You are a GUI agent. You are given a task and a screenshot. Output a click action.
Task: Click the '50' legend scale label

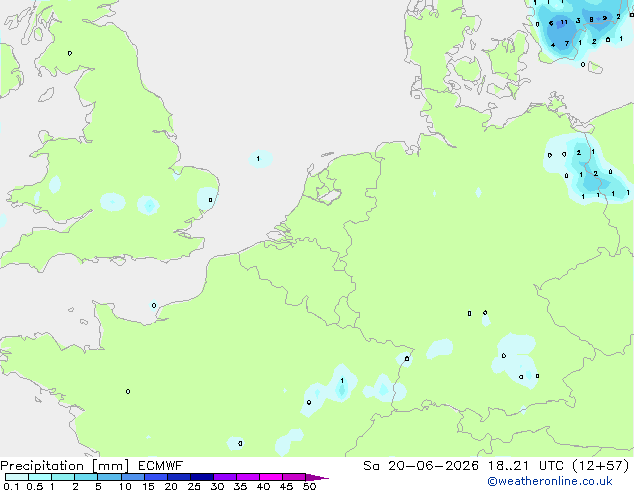309,486
